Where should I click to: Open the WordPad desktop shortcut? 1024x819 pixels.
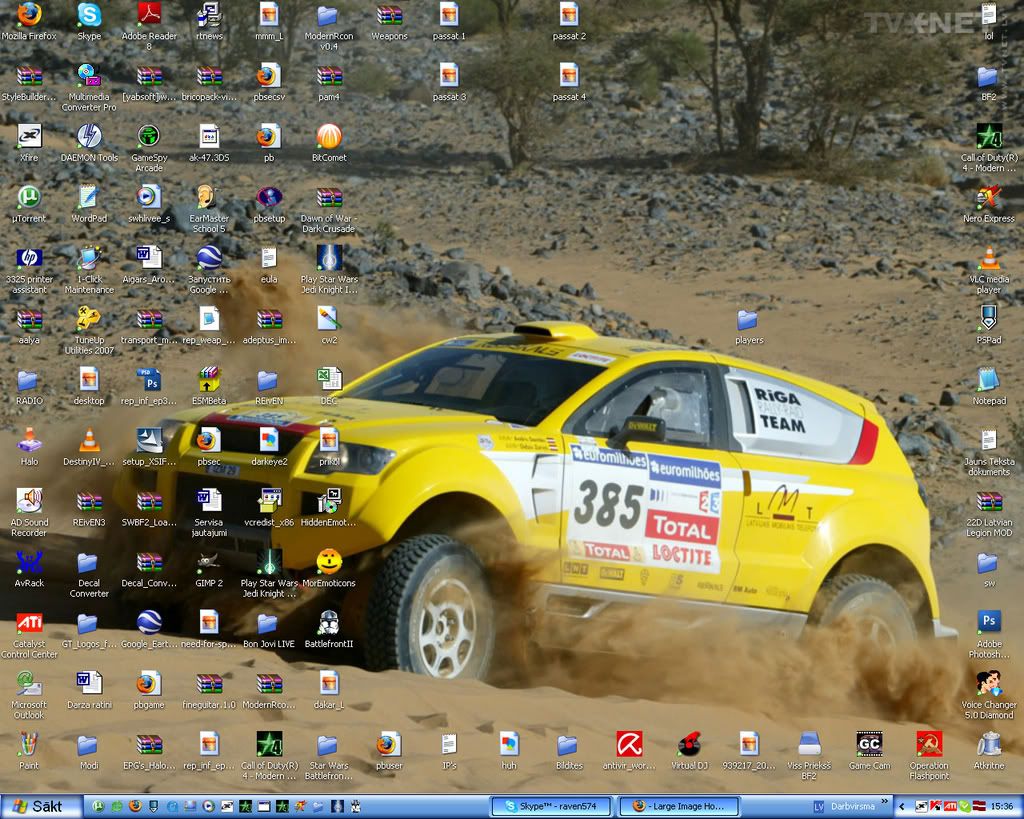coord(89,203)
